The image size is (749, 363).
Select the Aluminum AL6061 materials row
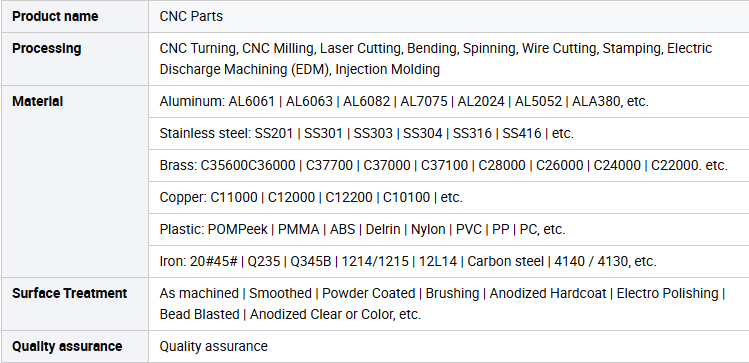coord(449,101)
